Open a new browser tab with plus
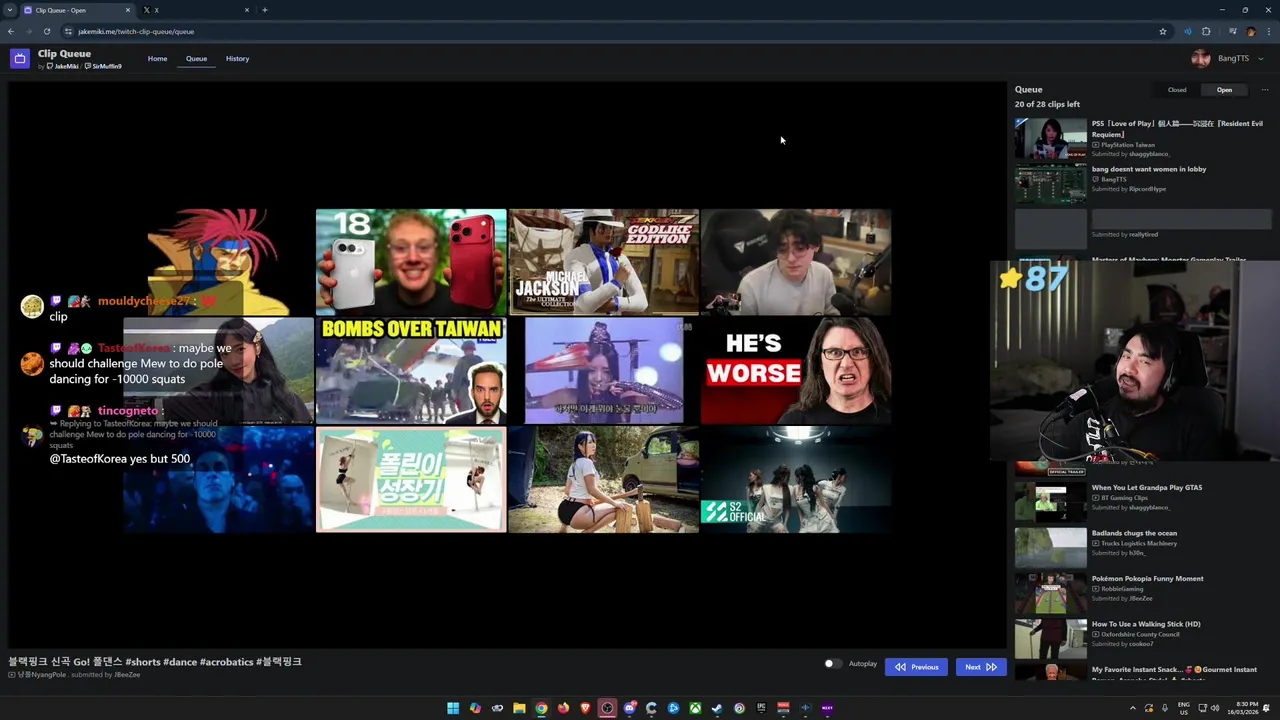The height and width of the screenshot is (720, 1280). (264, 10)
